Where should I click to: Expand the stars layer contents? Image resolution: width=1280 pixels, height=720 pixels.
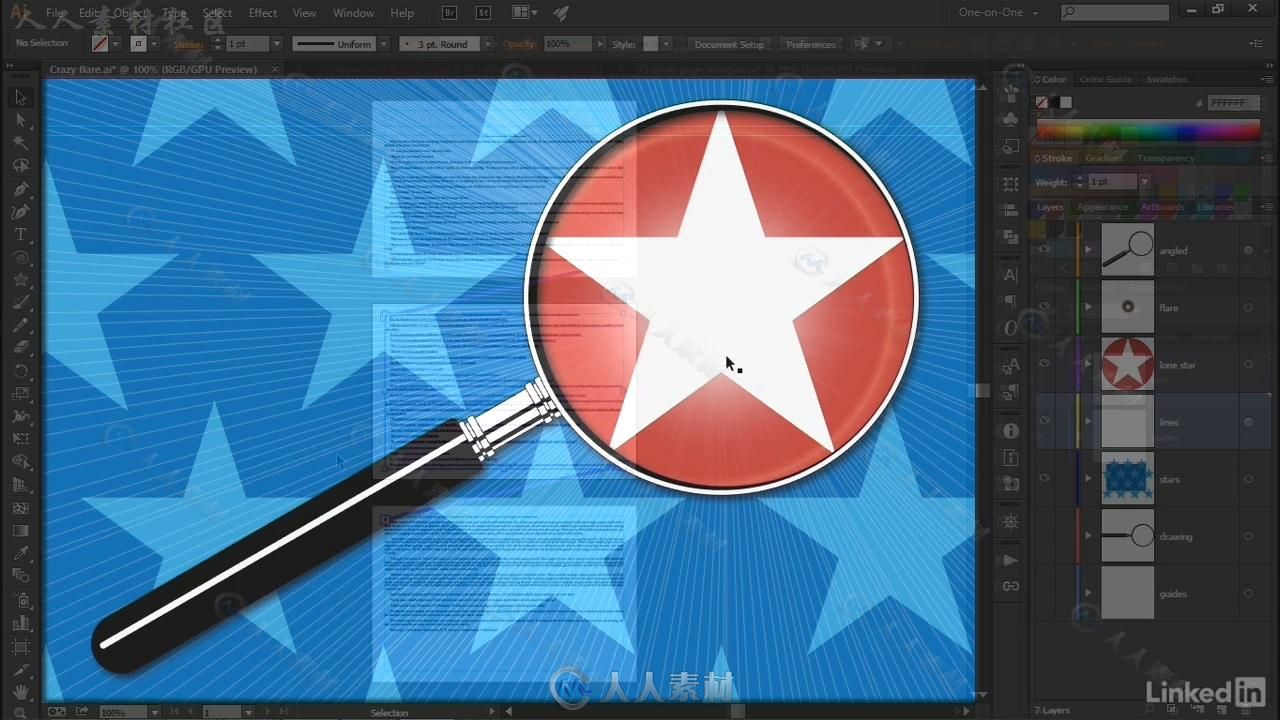point(1088,479)
